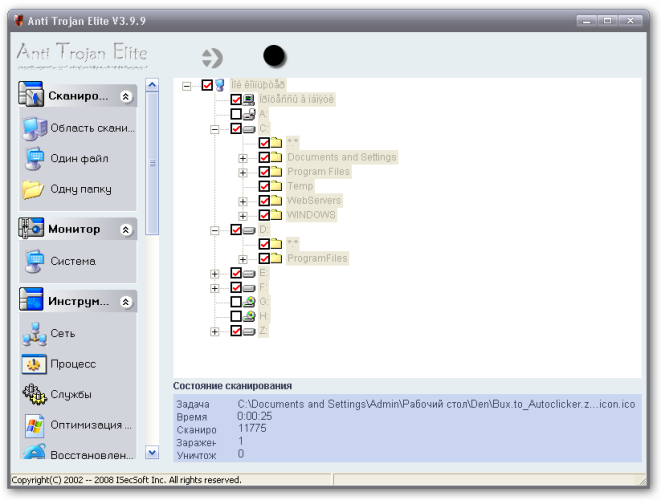Click the sidebar vertical scrollbar up arrow
661x500 pixels.
pyautogui.click(x=152, y=86)
